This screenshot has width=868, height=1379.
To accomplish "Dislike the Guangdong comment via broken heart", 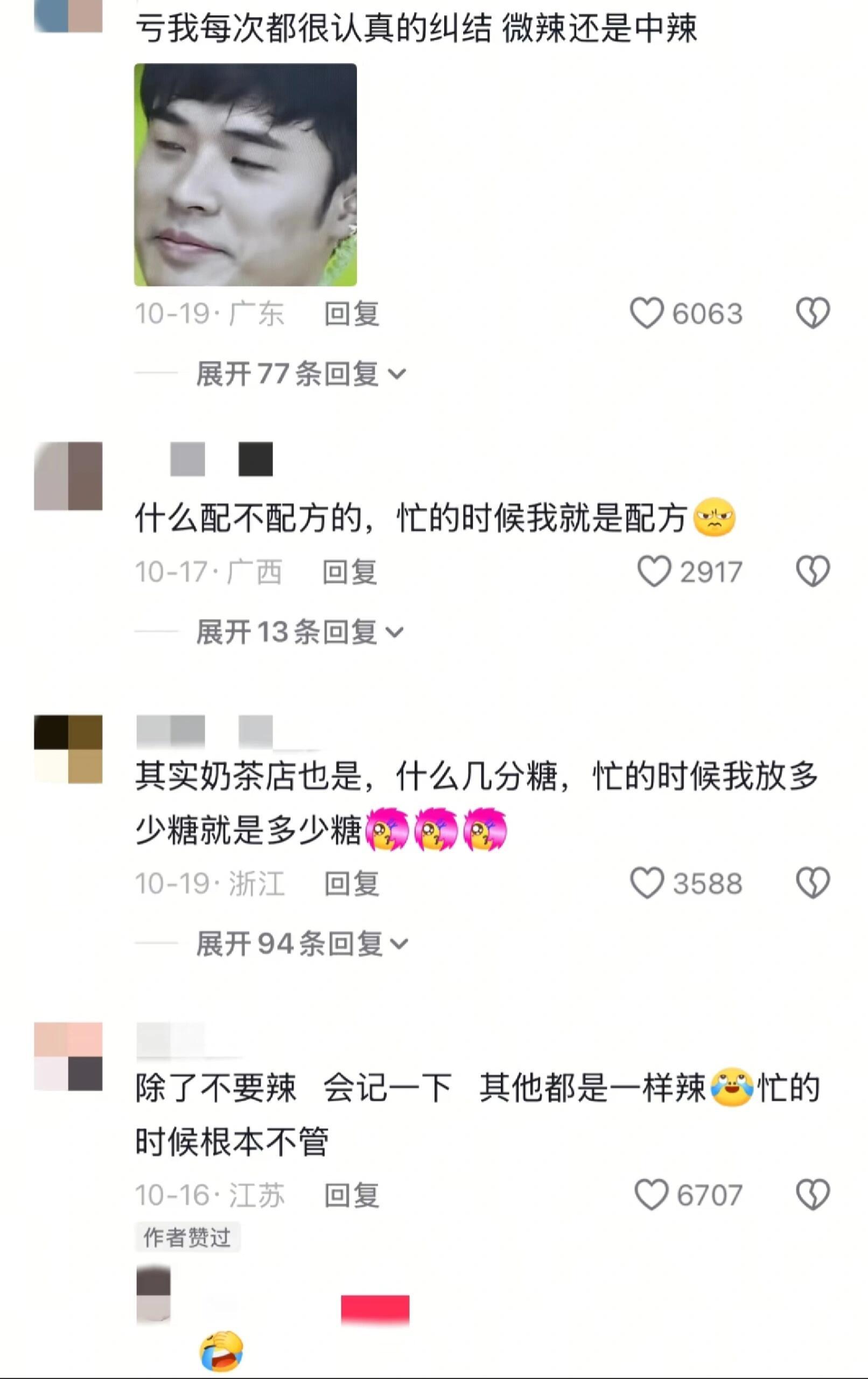I will [x=813, y=314].
